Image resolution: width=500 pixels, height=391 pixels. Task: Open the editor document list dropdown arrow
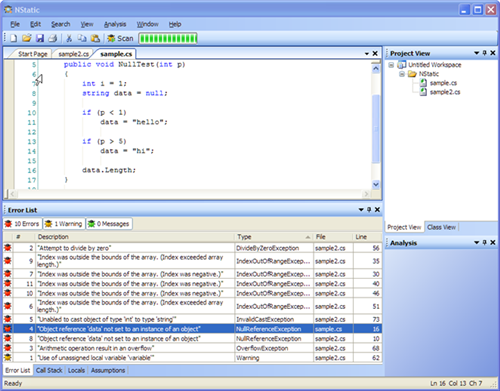point(367,54)
